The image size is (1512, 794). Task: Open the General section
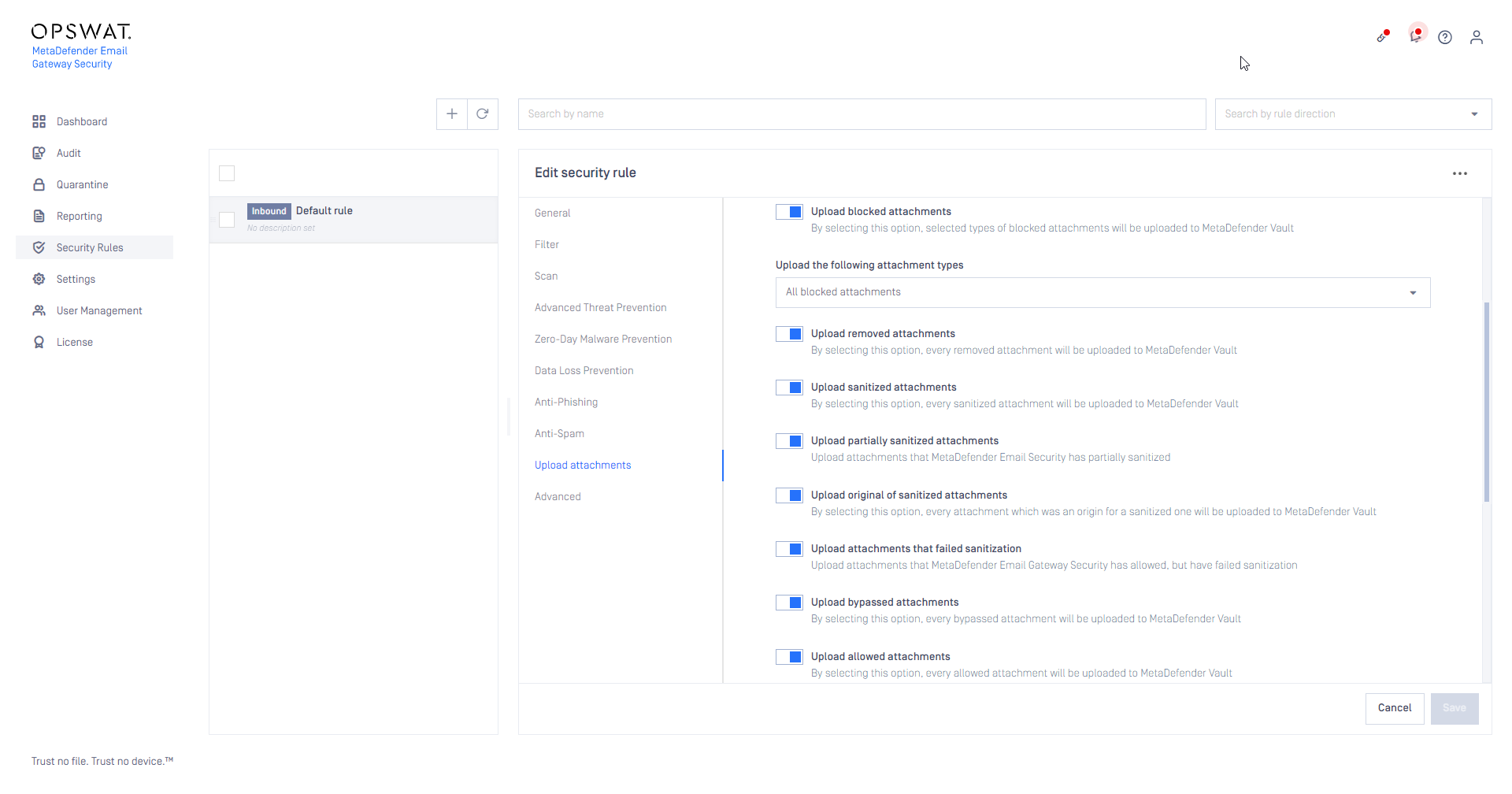pos(552,213)
